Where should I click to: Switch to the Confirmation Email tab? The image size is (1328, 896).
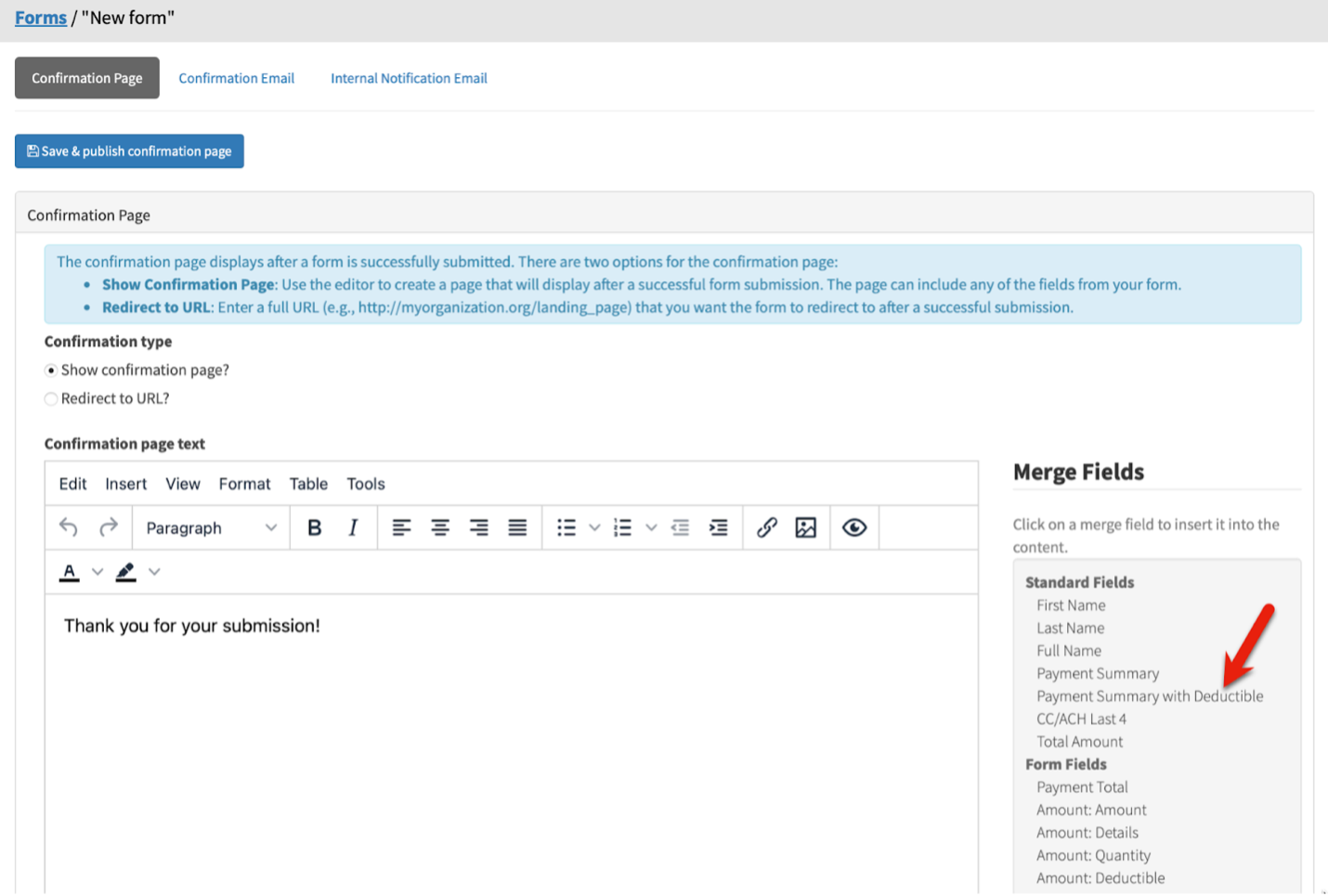[x=236, y=78]
